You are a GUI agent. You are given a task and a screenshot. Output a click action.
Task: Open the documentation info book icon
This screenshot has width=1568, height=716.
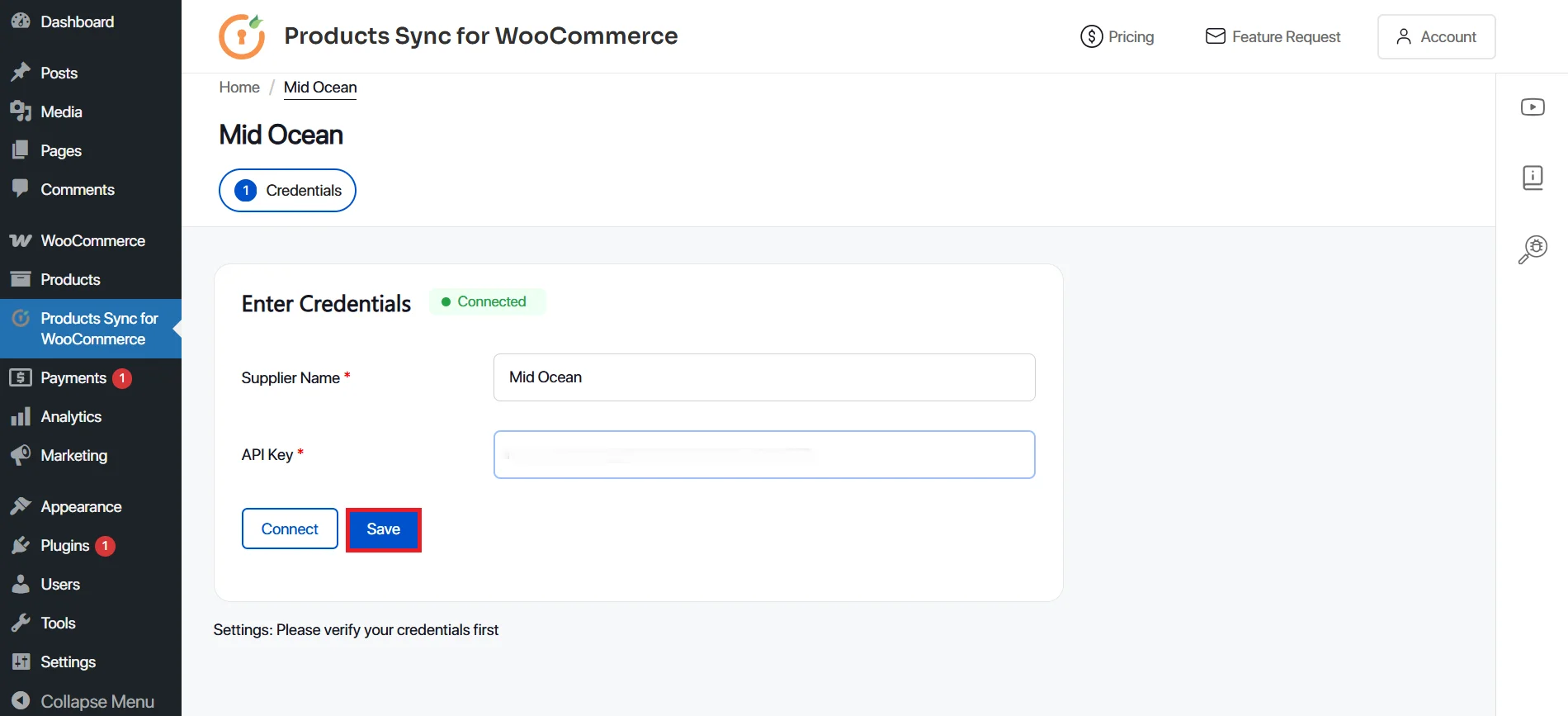coord(1533,178)
